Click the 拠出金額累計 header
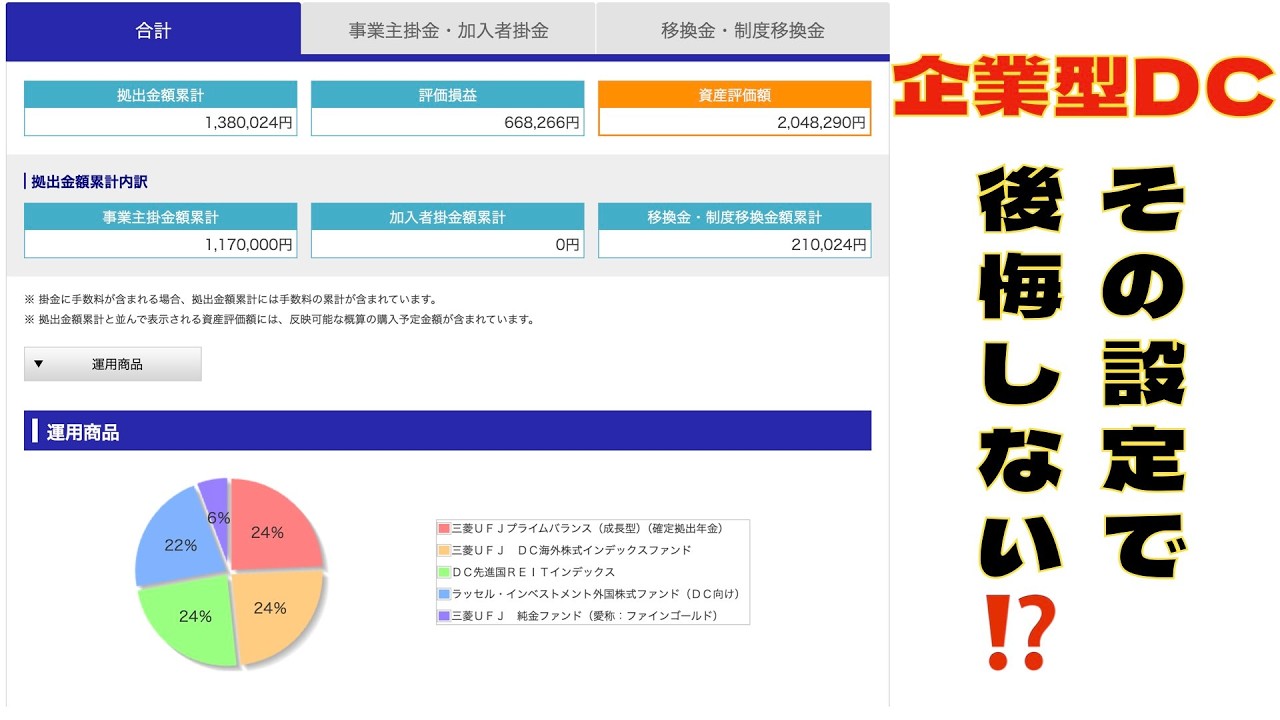Viewport: 1280px width, 720px height. click(160, 95)
